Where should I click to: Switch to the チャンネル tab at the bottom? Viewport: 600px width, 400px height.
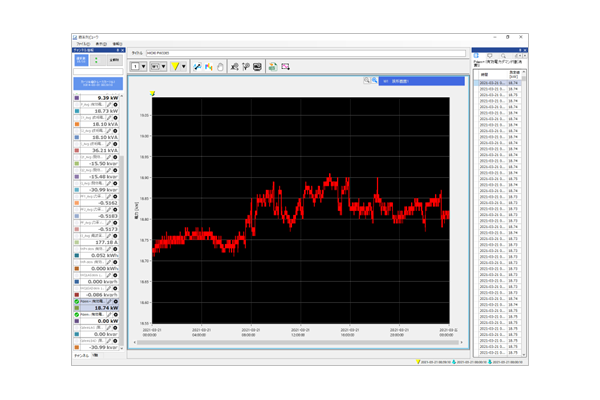(x=81, y=356)
